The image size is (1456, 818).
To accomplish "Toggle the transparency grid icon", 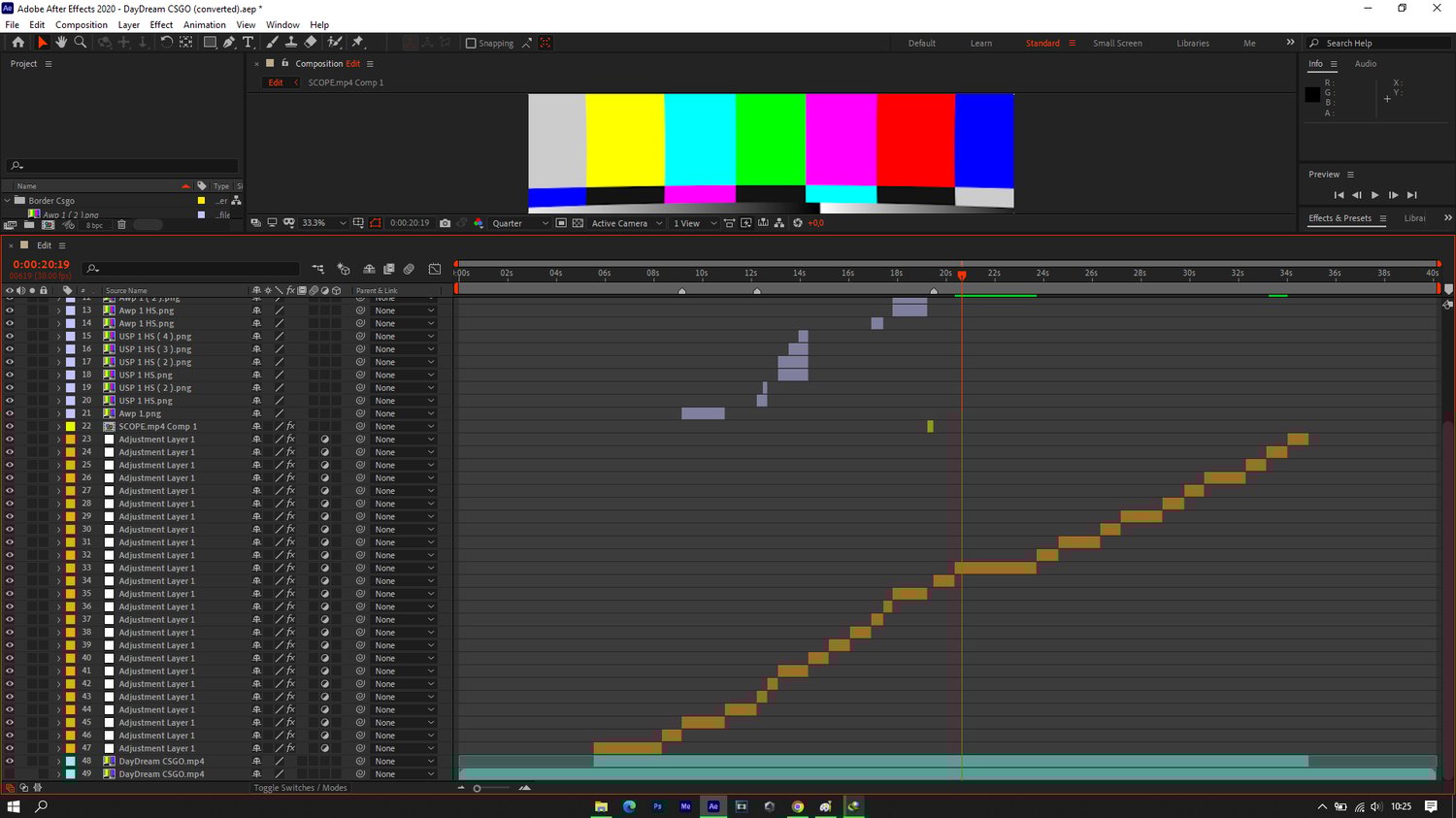I will (x=578, y=223).
